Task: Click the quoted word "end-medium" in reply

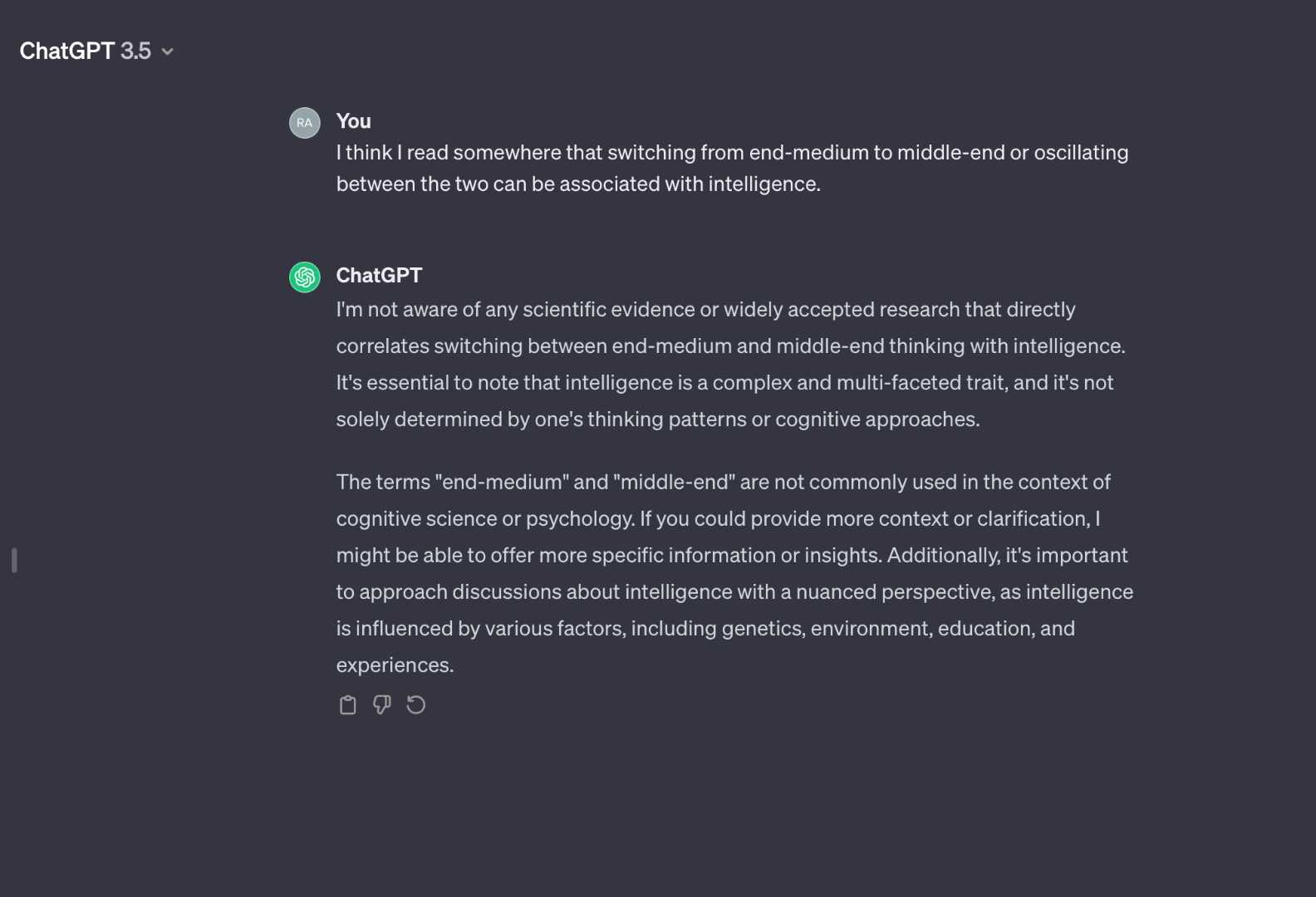Action: point(502,482)
